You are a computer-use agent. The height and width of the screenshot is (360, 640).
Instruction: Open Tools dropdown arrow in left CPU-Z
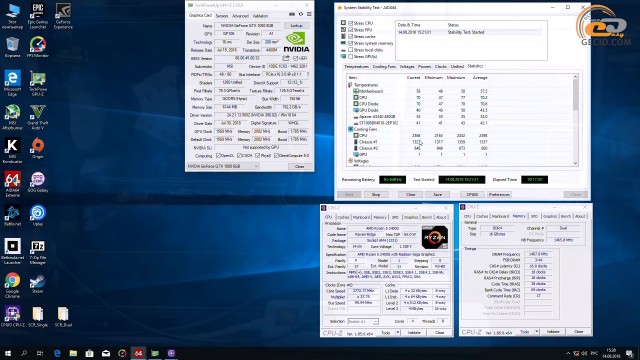tap(398, 333)
